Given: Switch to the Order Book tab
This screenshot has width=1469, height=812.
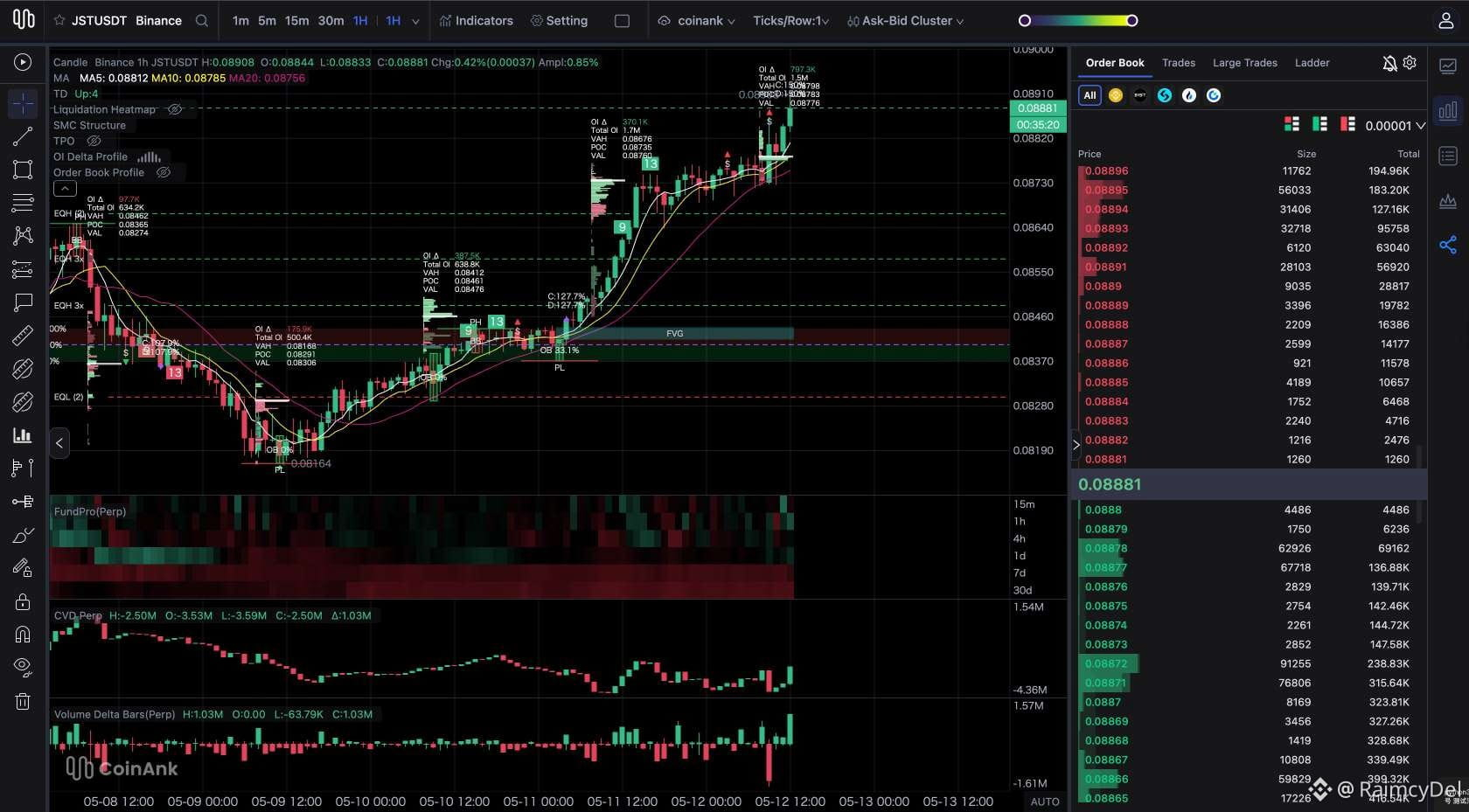Looking at the screenshot, I should point(1115,63).
